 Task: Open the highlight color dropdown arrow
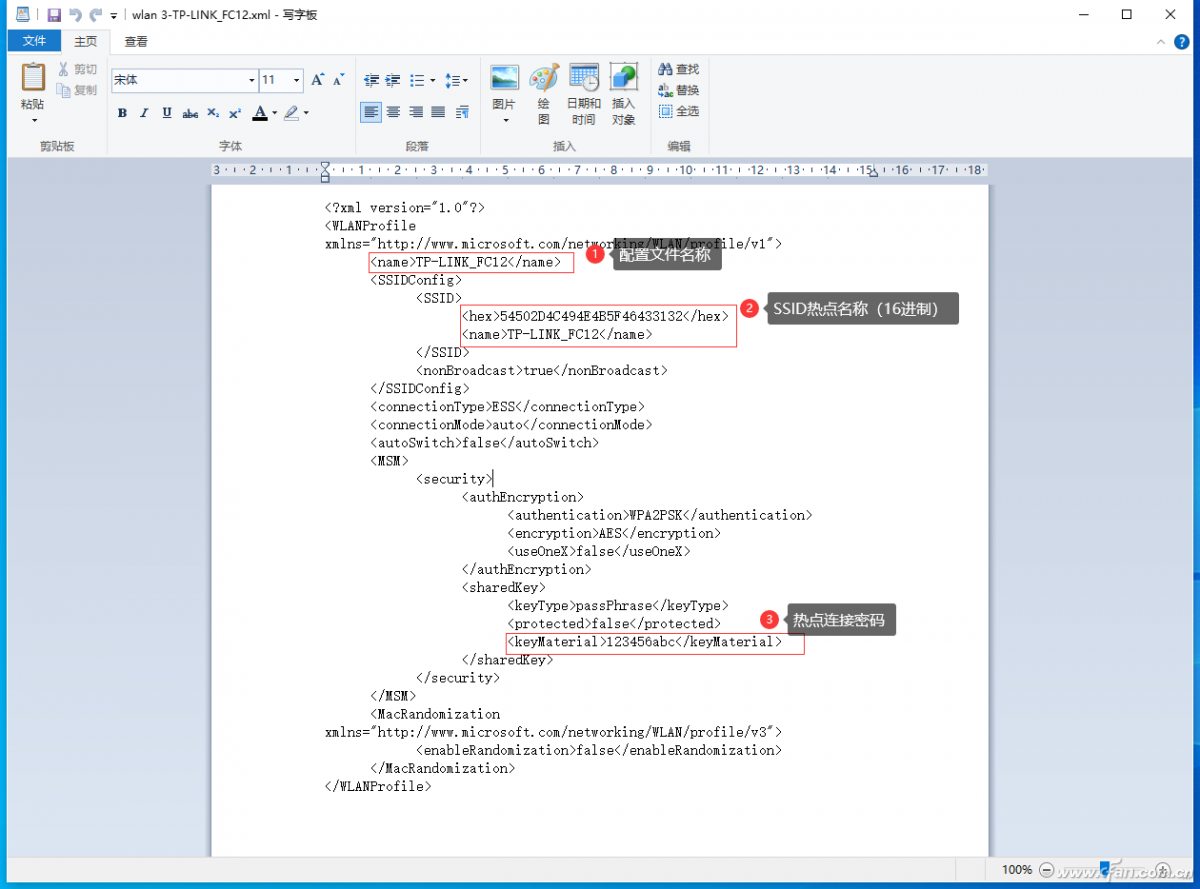306,113
